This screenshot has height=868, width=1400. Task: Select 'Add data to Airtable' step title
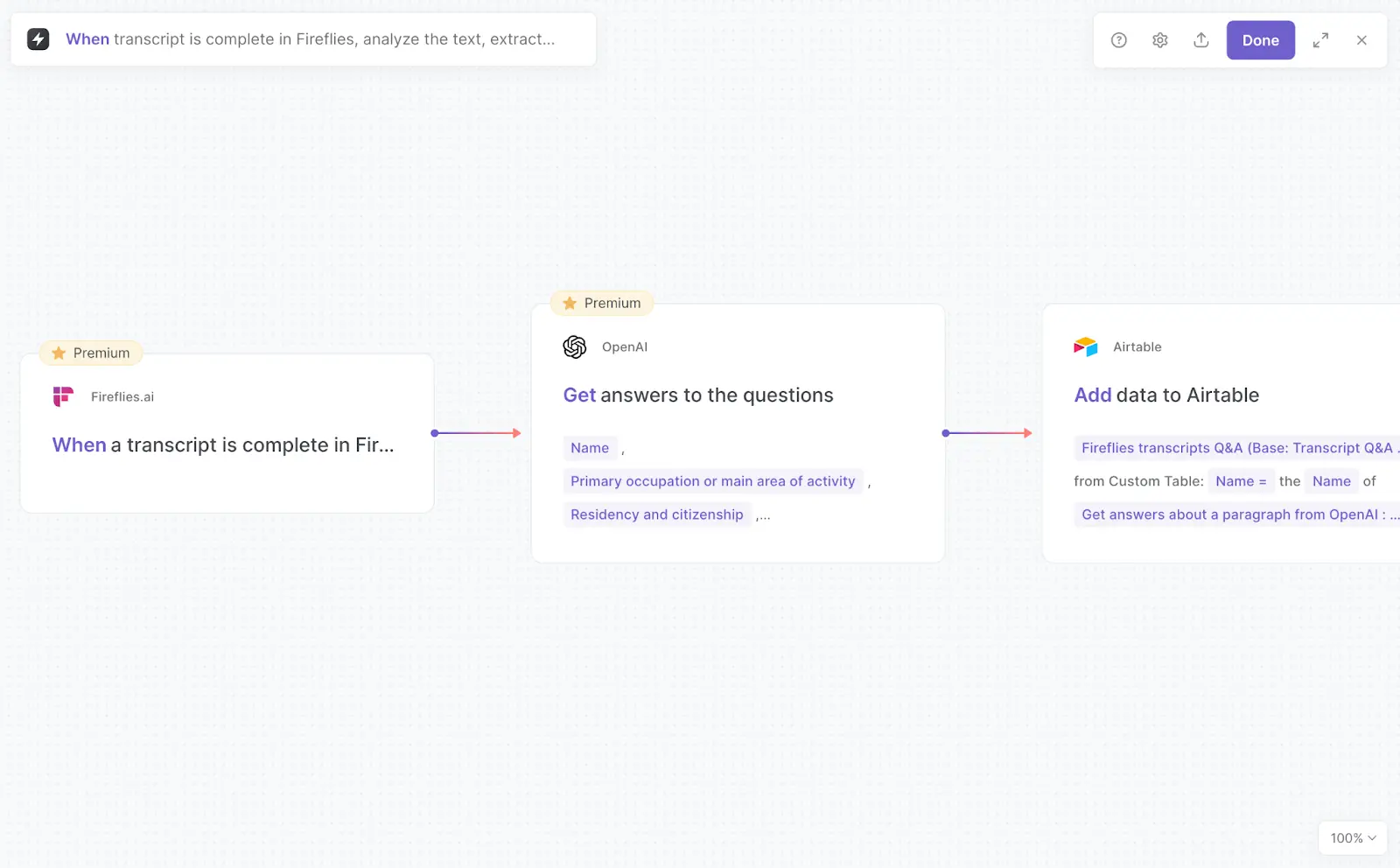point(1166,395)
